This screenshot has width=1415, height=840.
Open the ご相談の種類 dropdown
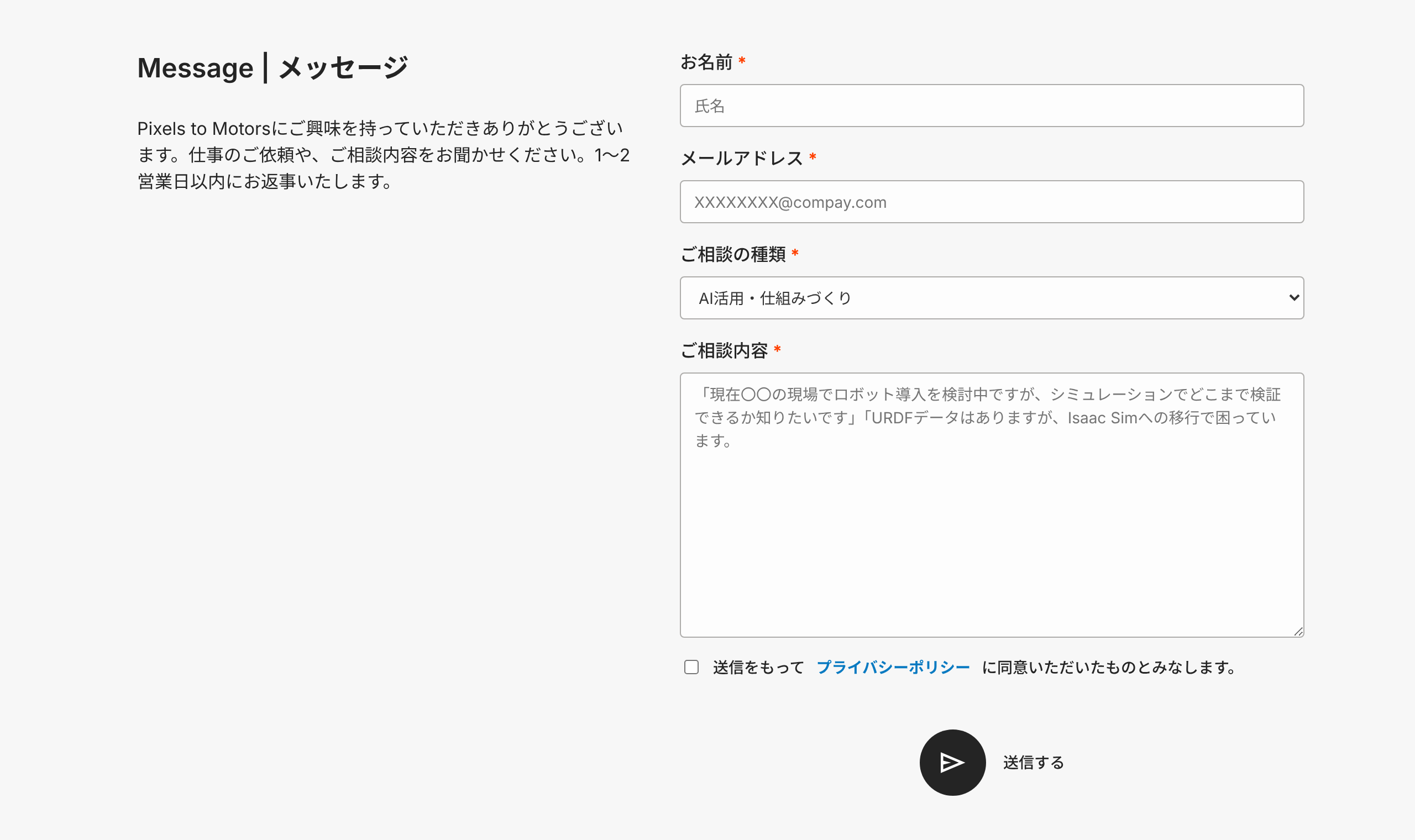pos(992,298)
